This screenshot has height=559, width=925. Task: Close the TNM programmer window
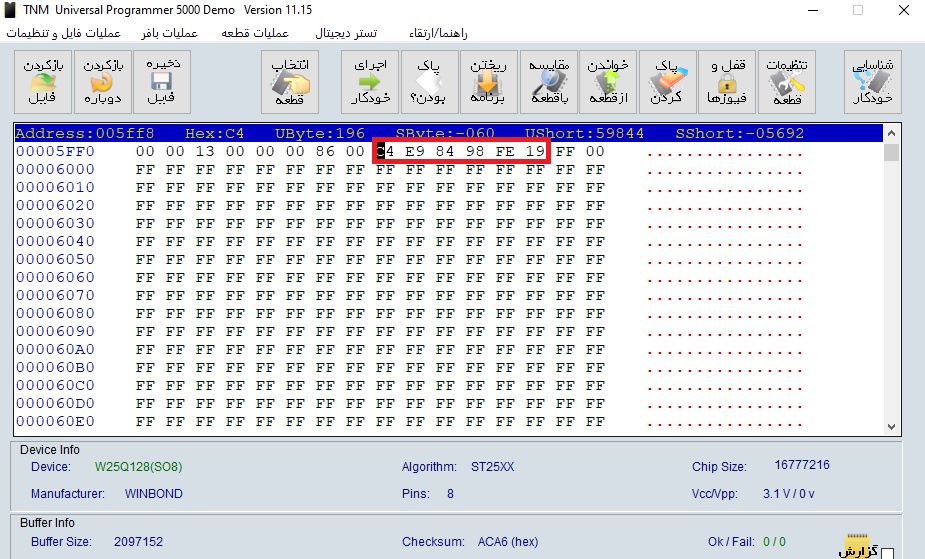[x=903, y=10]
